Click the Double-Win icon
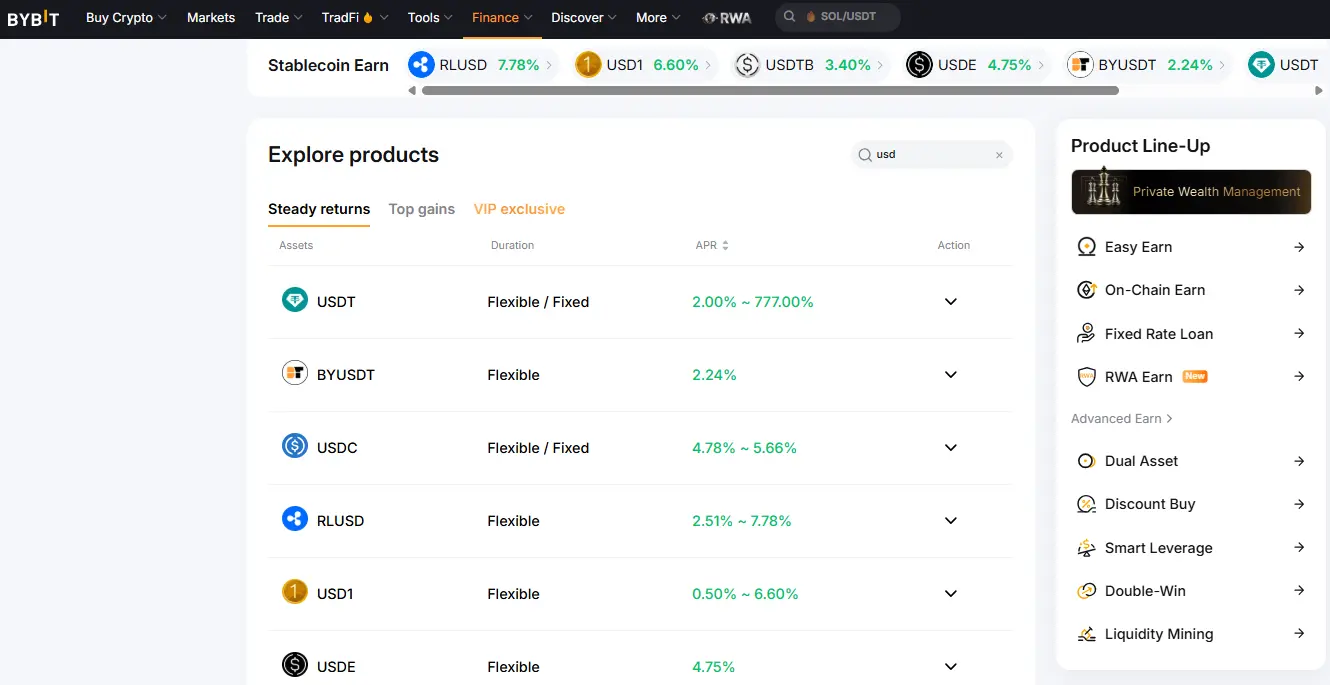Image resolution: width=1330 pixels, height=685 pixels. (1086, 591)
